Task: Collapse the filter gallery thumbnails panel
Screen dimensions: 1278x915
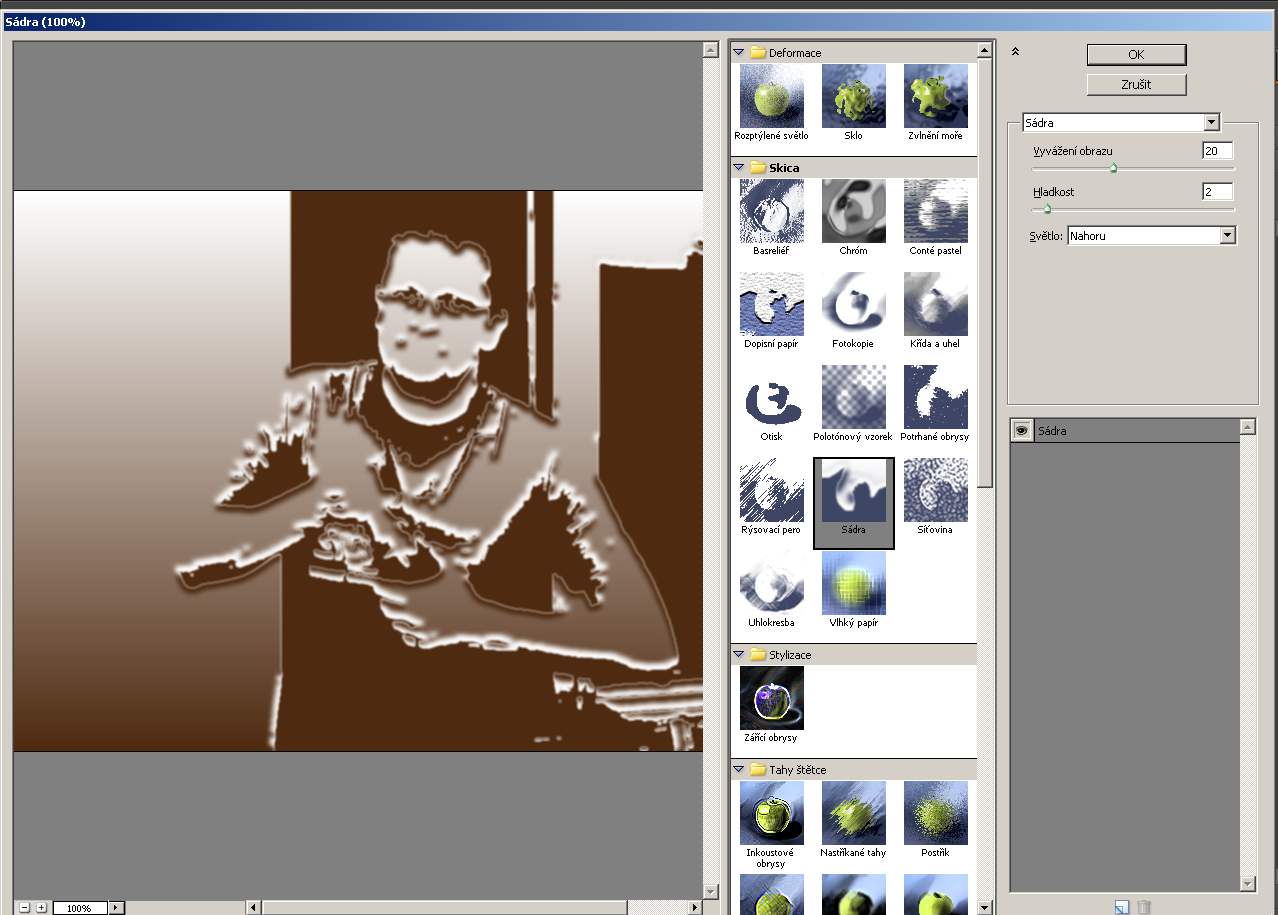Action: point(1015,52)
